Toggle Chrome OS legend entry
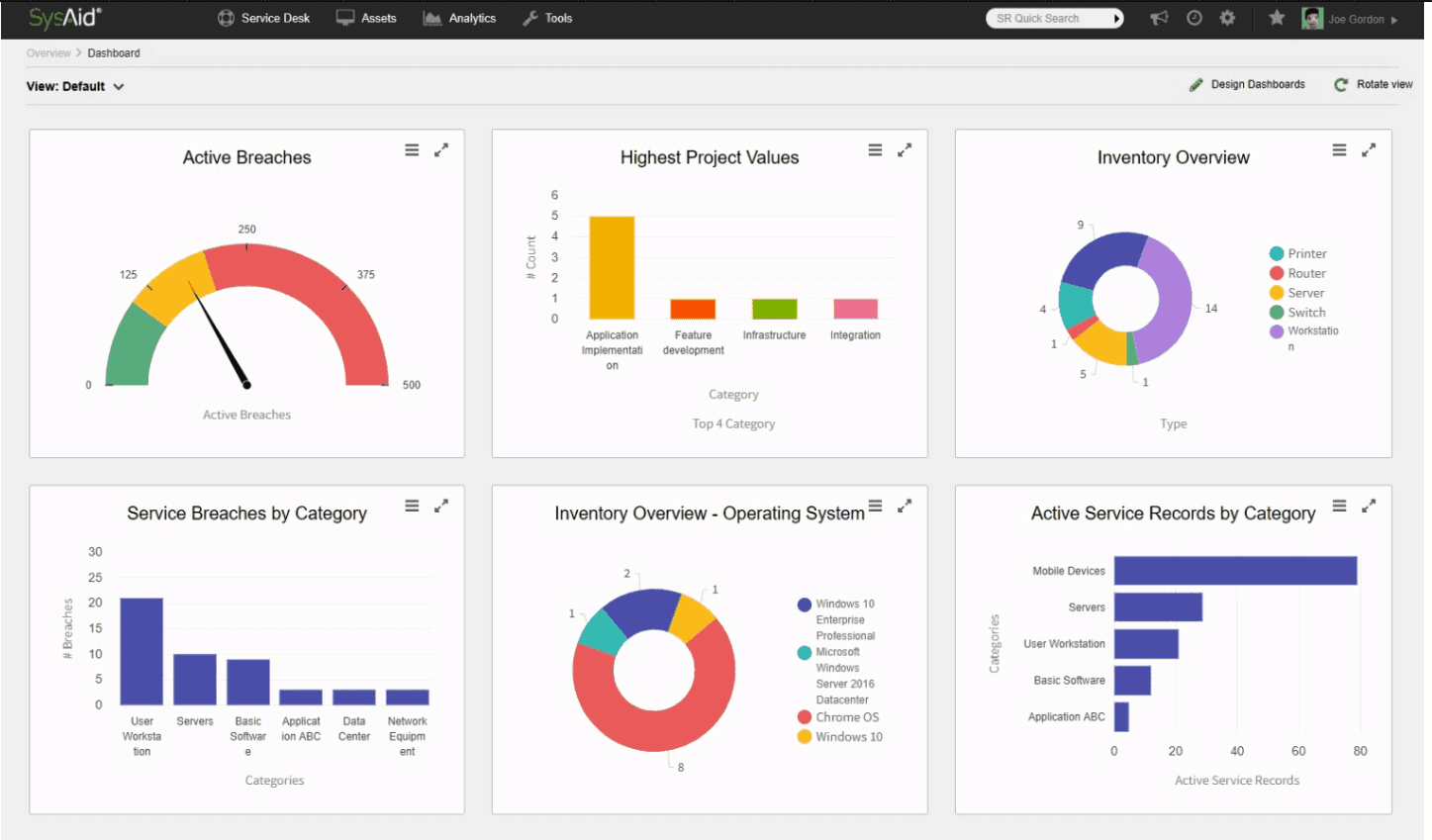 coord(838,717)
